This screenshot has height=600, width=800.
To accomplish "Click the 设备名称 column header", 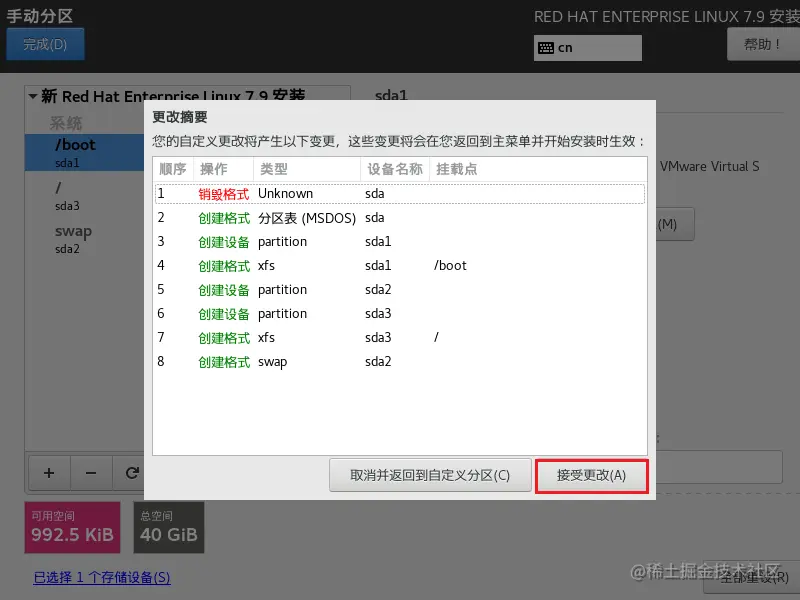I will coord(395,169).
